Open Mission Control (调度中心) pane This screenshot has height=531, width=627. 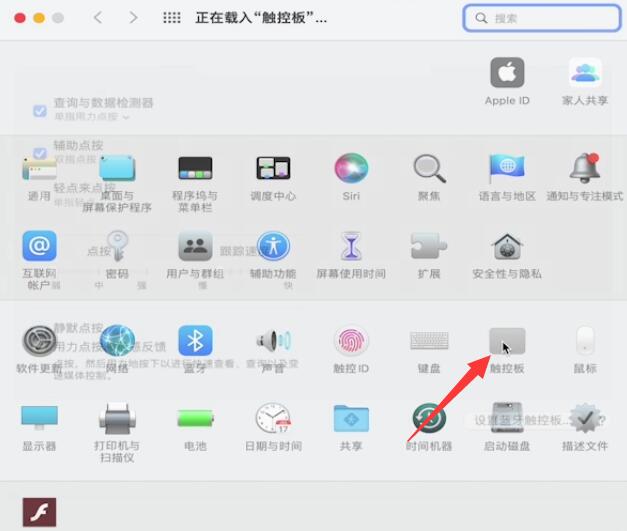273,168
